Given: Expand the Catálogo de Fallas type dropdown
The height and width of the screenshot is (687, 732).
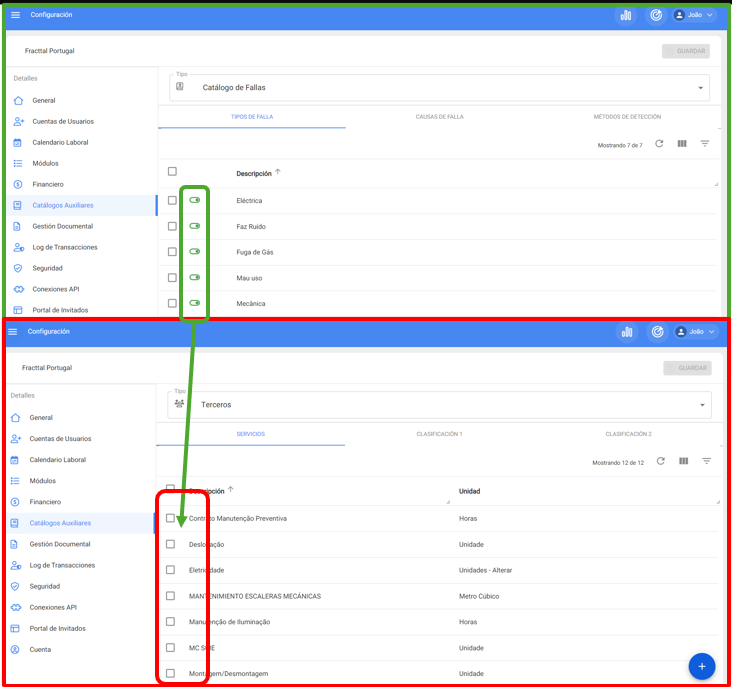Looking at the screenshot, I should pyautogui.click(x=700, y=88).
